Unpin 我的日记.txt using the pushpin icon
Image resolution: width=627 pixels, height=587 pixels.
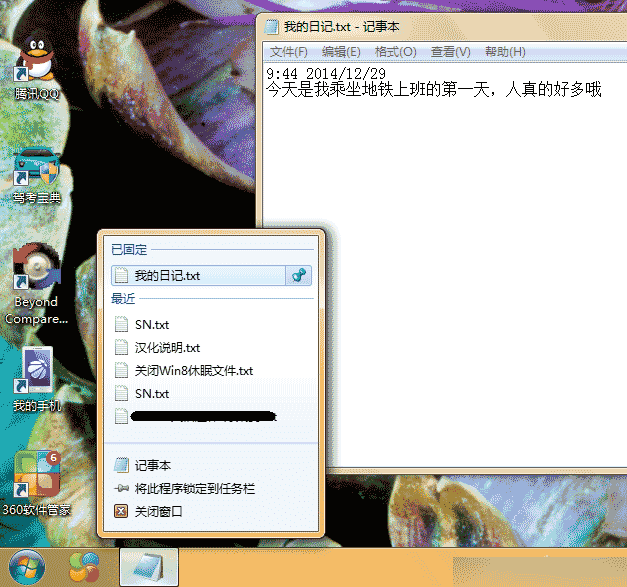click(x=299, y=275)
